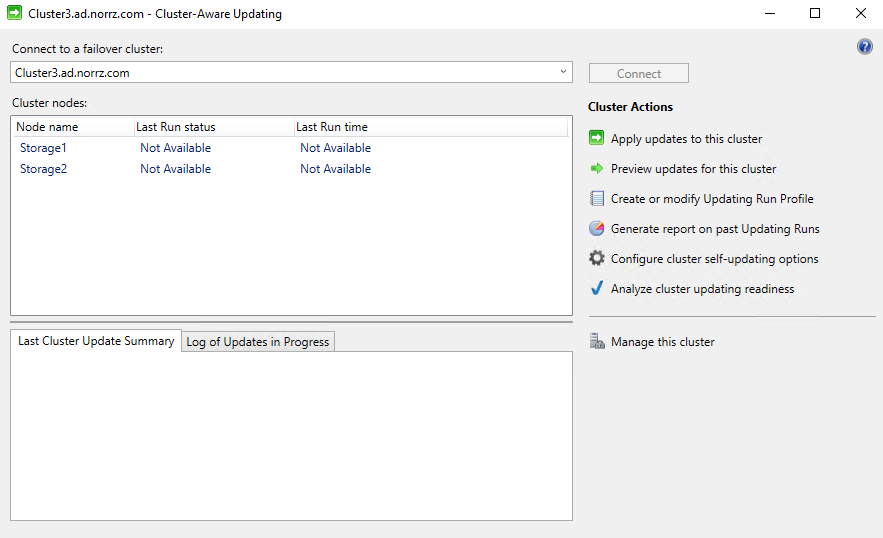Select the Storage2 node row
883x538 pixels.
pos(43,169)
